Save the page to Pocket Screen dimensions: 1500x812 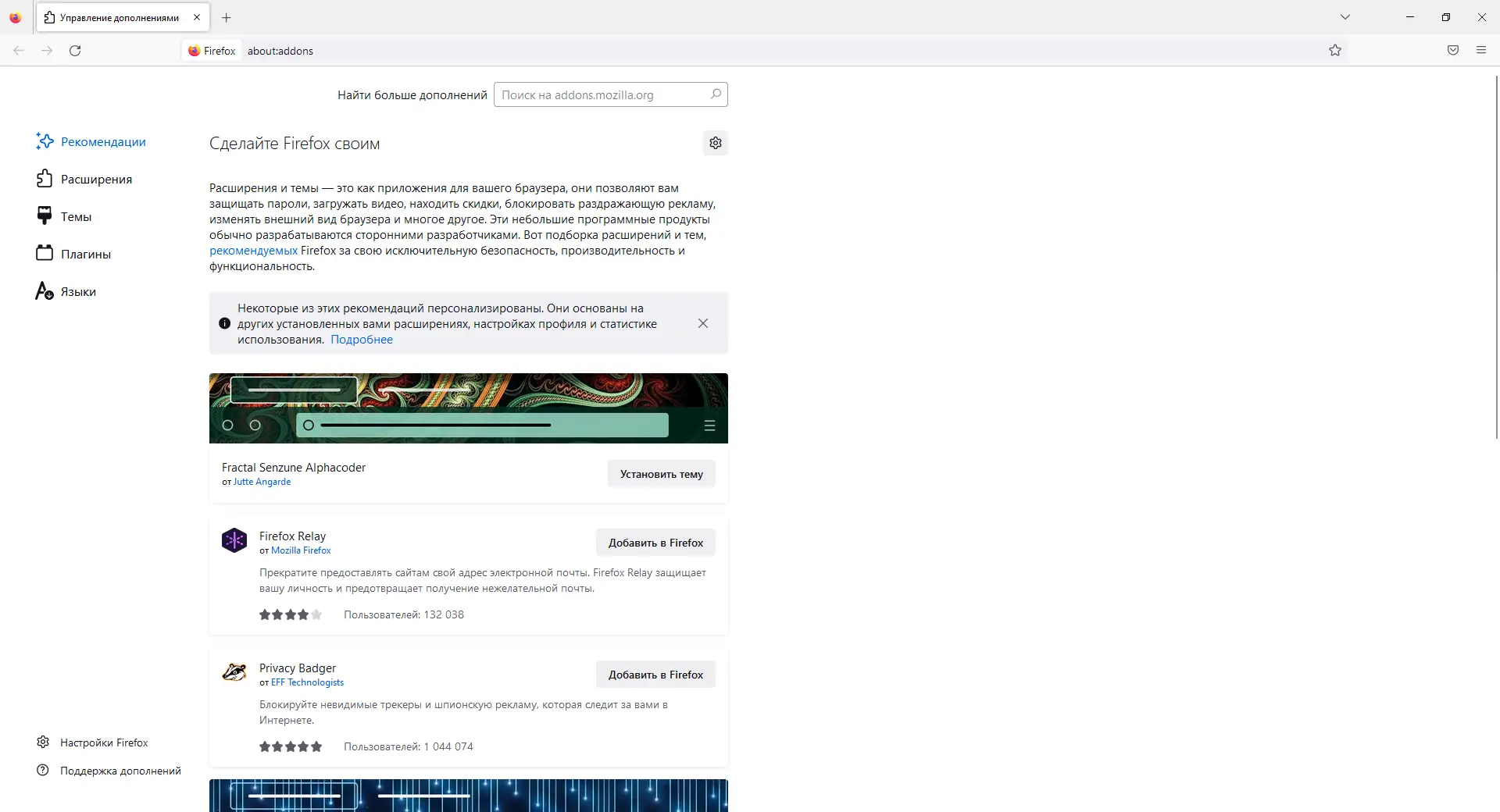click(1452, 50)
